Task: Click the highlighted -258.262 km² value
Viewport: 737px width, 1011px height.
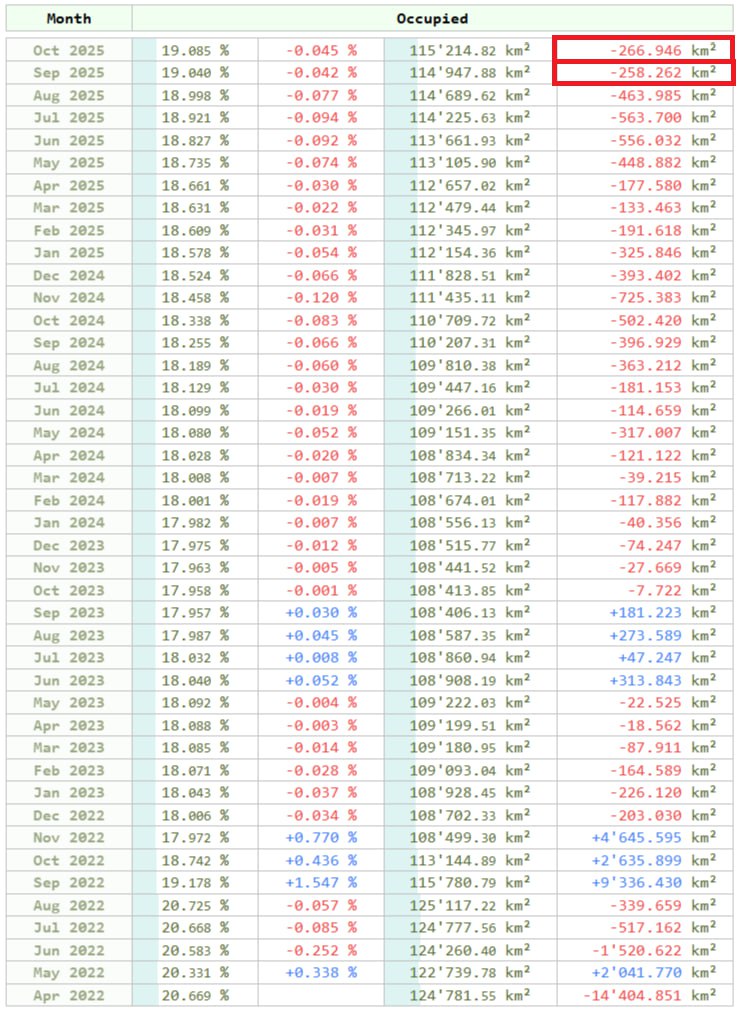Action: [x=644, y=72]
